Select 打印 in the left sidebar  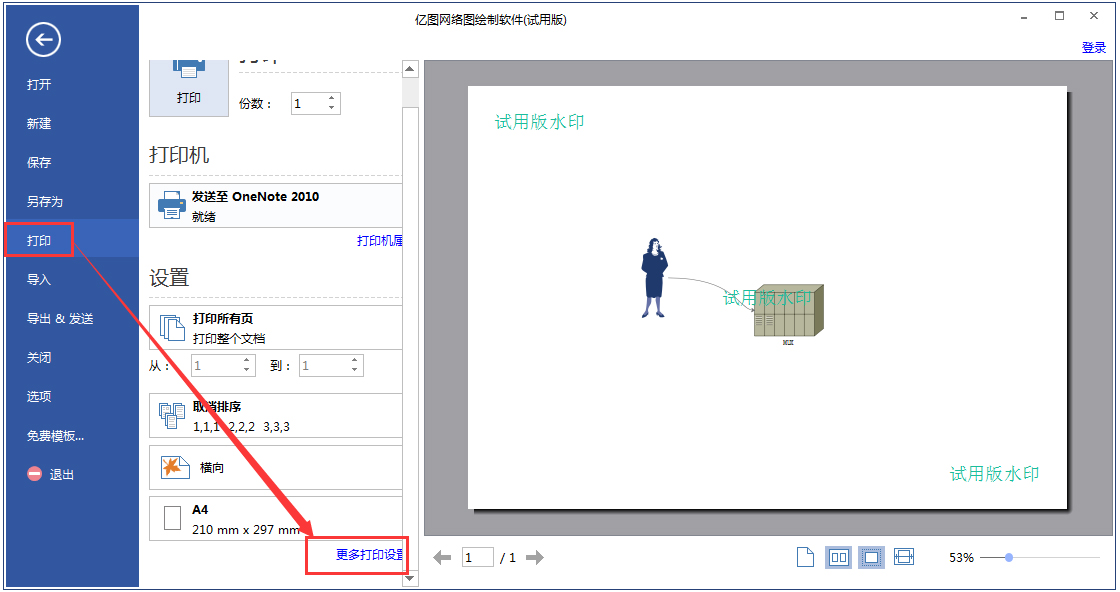(38, 239)
